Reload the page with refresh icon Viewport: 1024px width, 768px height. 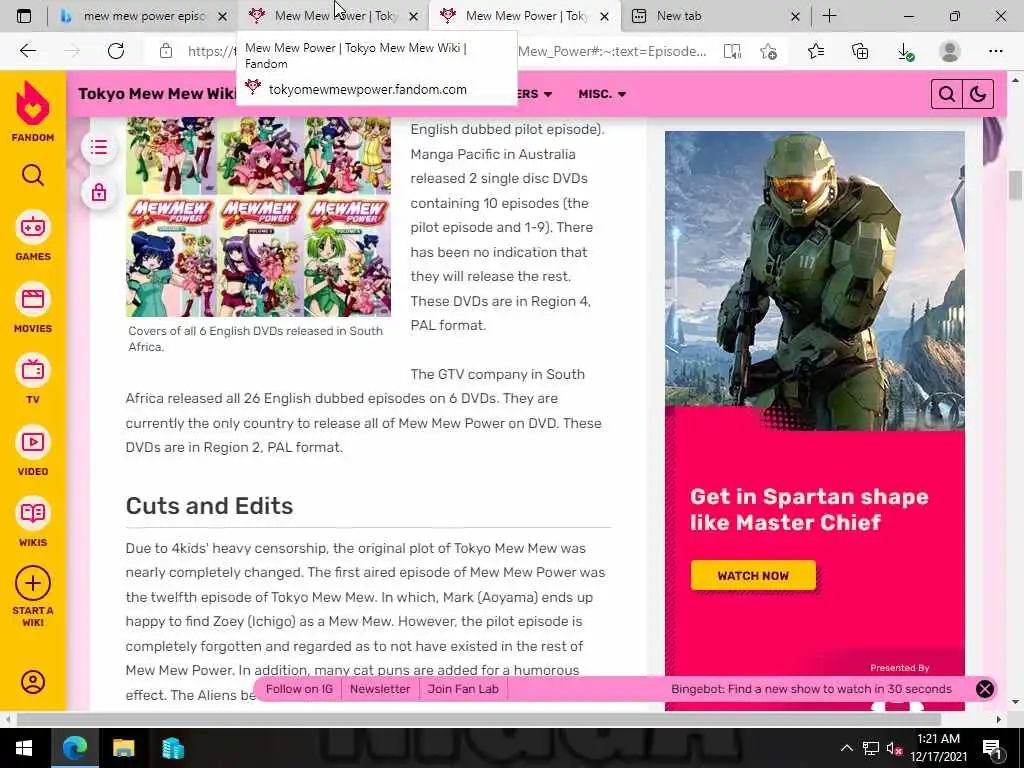pyautogui.click(x=116, y=51)
